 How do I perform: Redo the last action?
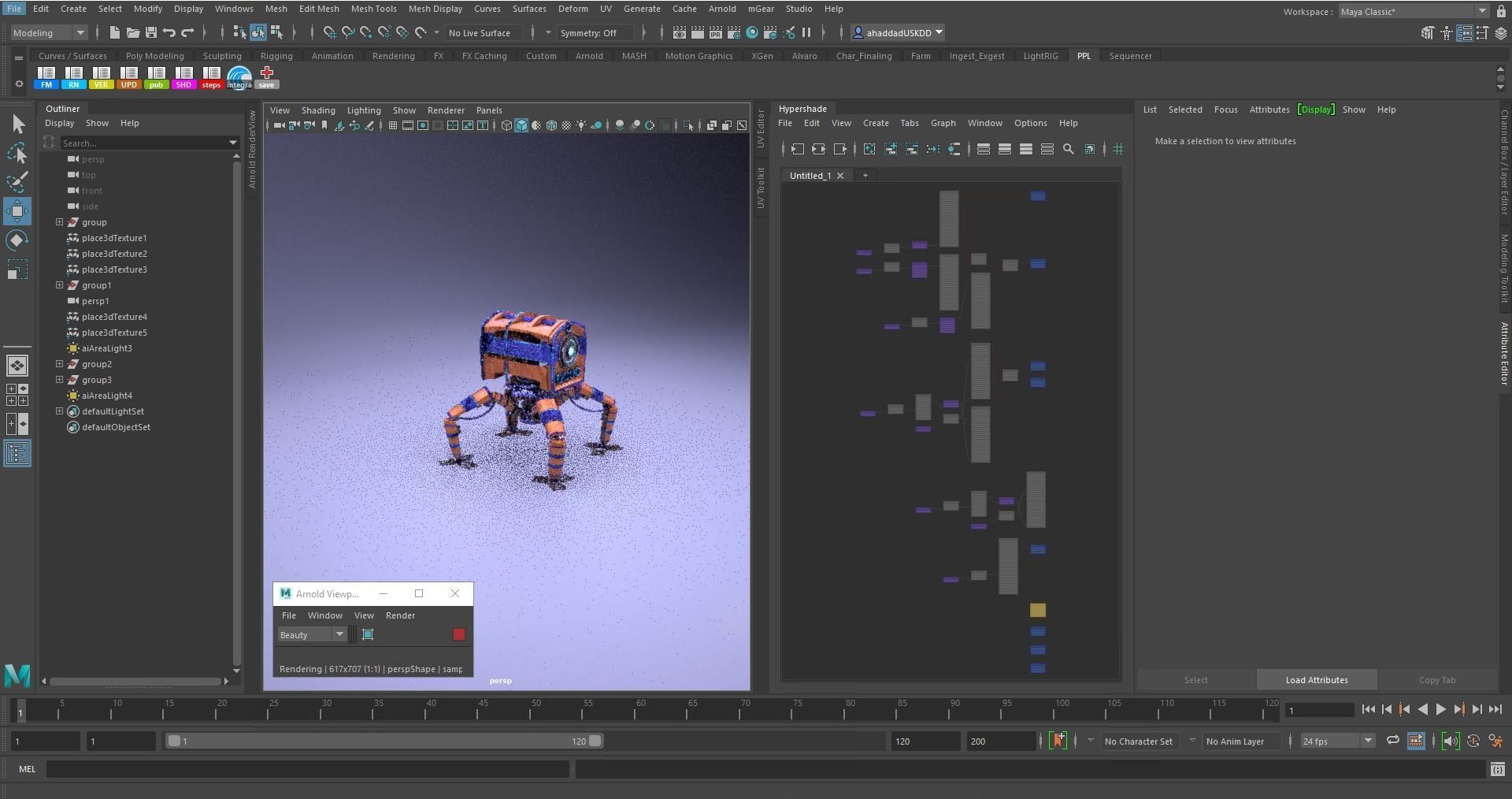pyautogui.click(x=187, y=32)
